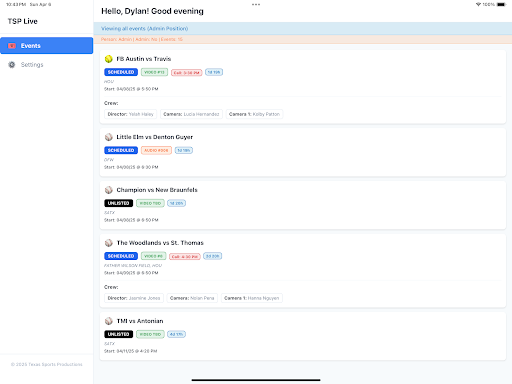Click the 'Viewing all events (Admin Position)' banner

(303, 29)
